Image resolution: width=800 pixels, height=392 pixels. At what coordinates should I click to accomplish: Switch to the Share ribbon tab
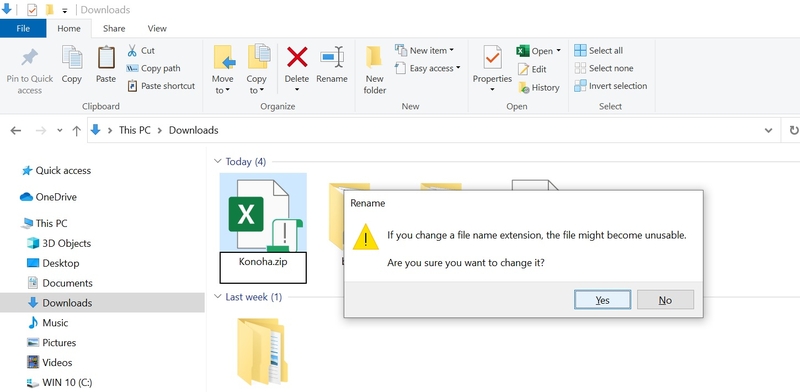114,29
